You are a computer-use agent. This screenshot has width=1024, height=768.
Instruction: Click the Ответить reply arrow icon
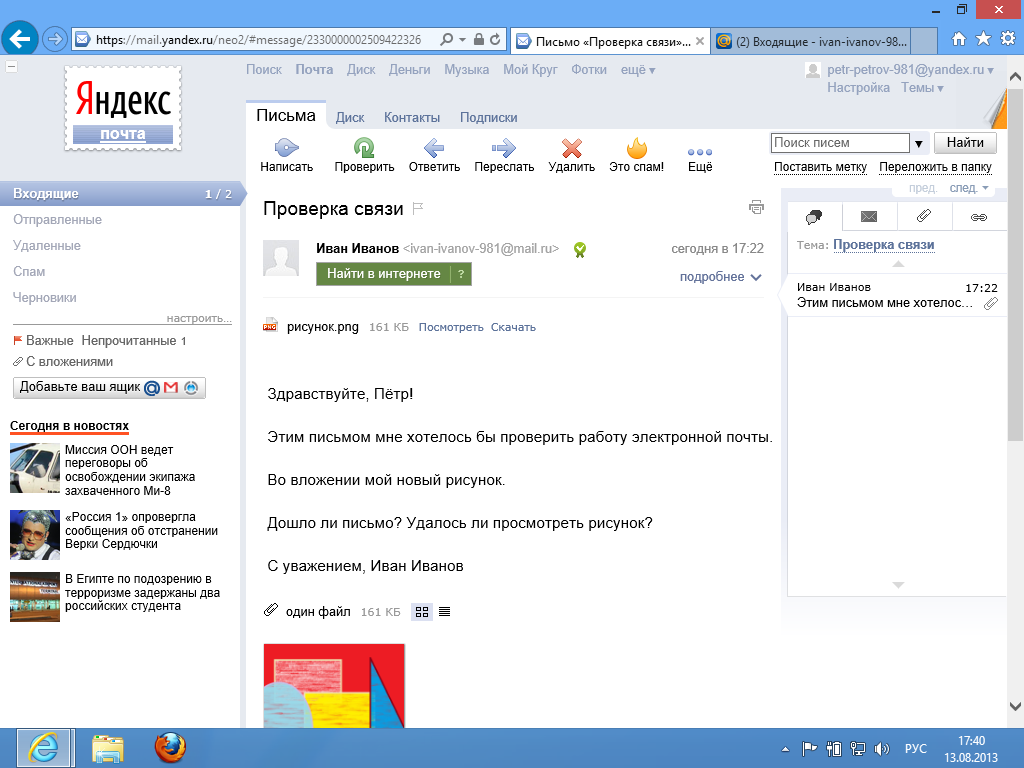coord(434,148)
